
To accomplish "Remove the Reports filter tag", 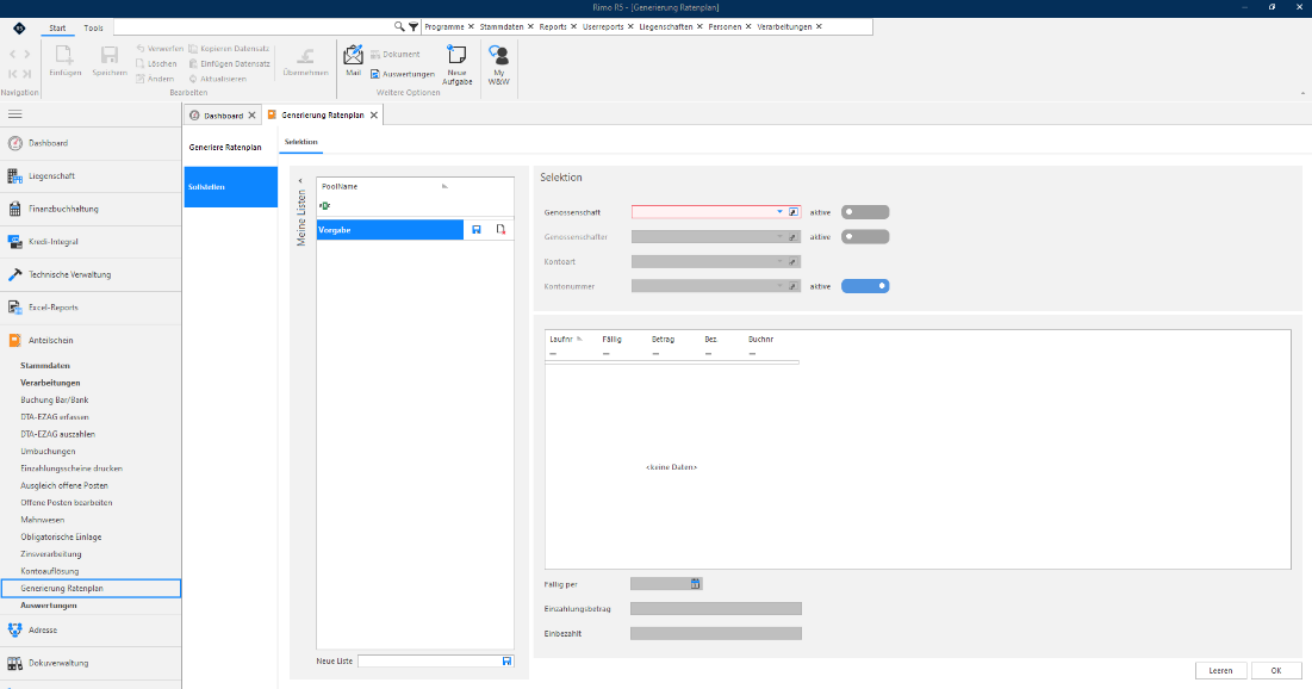I will pyautogui.click(x=574, y=27).
